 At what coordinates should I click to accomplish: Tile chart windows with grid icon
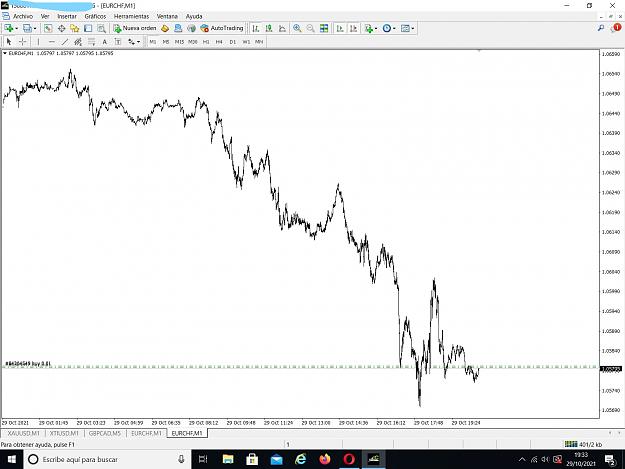324,28
